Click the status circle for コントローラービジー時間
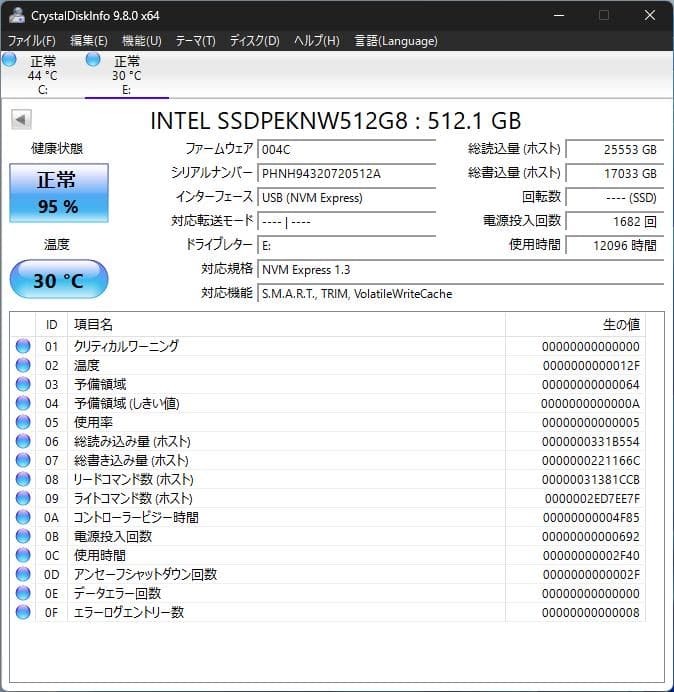The width and height of the screenshot is (674, 692). [x=23, y=517]
